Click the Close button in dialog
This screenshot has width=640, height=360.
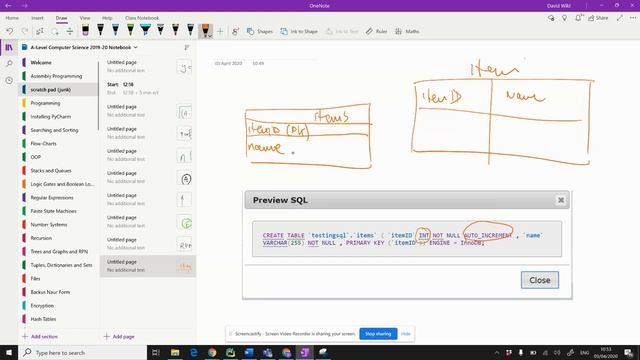pos(540,280)
